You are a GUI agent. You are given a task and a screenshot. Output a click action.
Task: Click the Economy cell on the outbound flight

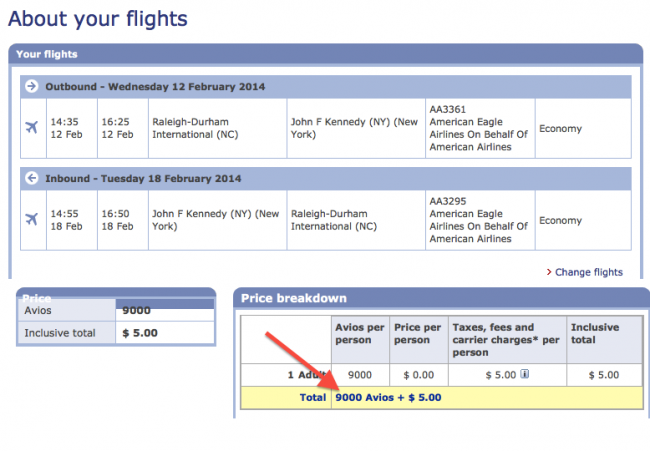pos(560,129)
